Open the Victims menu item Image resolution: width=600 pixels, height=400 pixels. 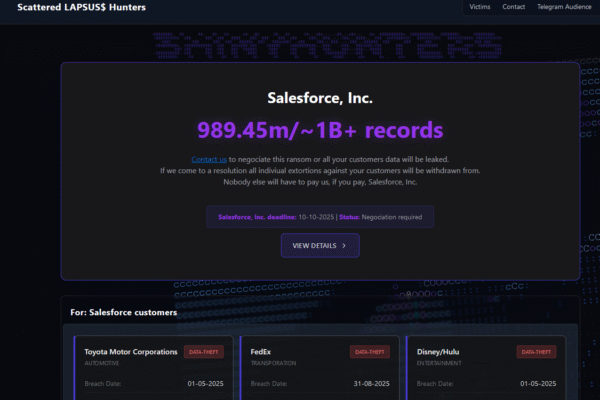click(480, 7)
